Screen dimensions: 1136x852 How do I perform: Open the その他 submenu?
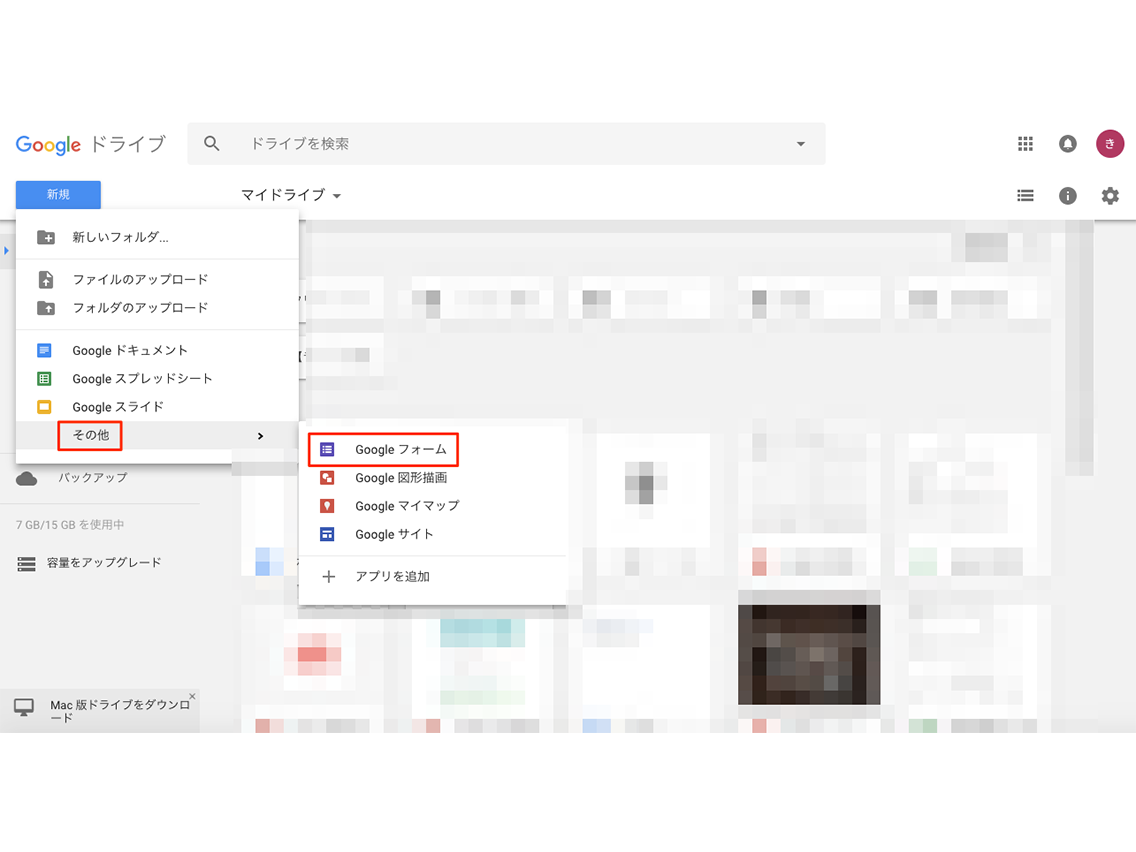(x=157, y=435)
